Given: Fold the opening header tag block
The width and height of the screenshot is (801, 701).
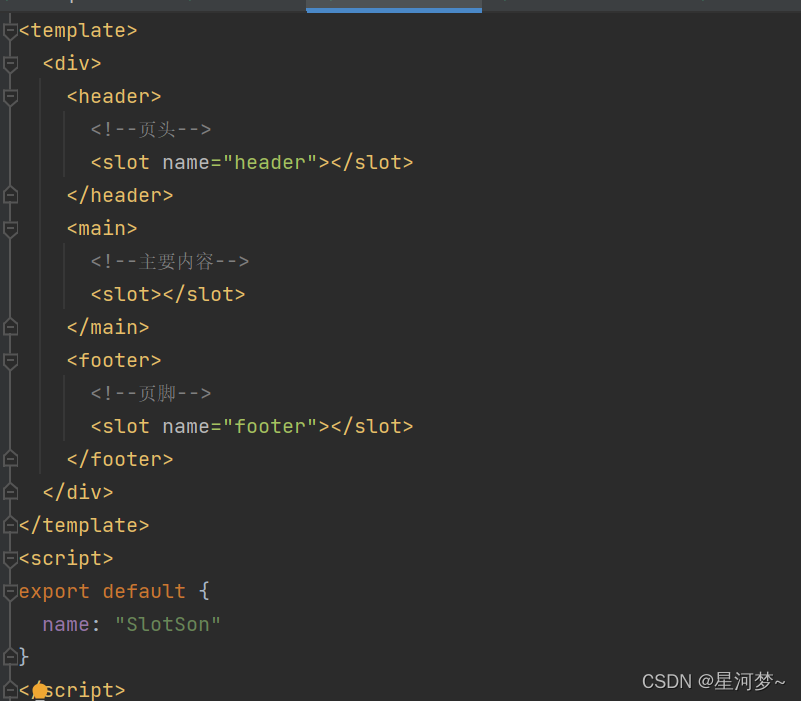Looking at the screenshot, I should pyautogui.click(x=10, y=97).
